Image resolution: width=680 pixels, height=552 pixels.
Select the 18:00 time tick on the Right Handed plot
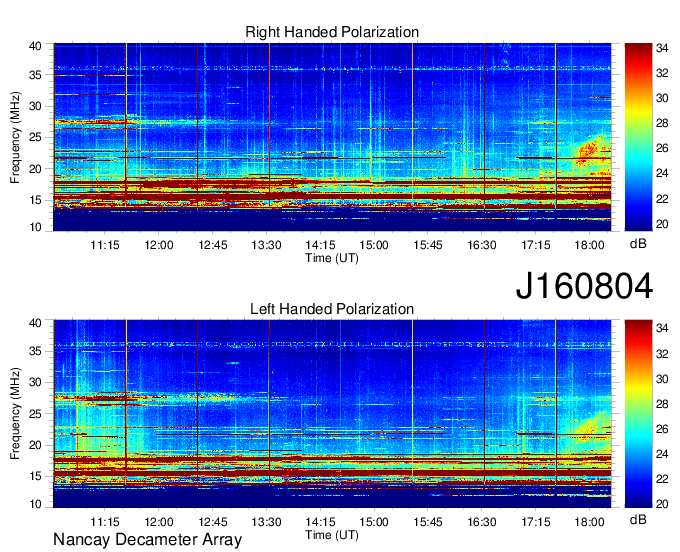(x=589, y=245)
